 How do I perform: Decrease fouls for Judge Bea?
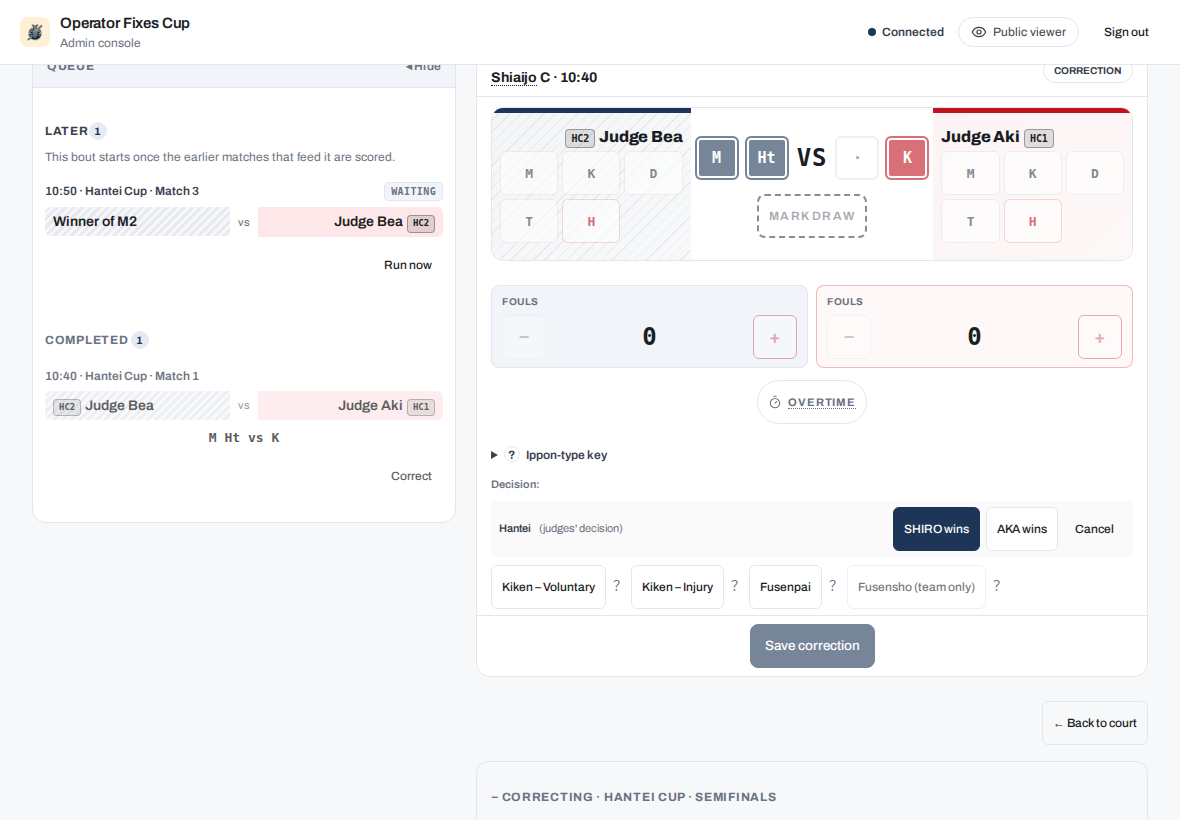524,337
